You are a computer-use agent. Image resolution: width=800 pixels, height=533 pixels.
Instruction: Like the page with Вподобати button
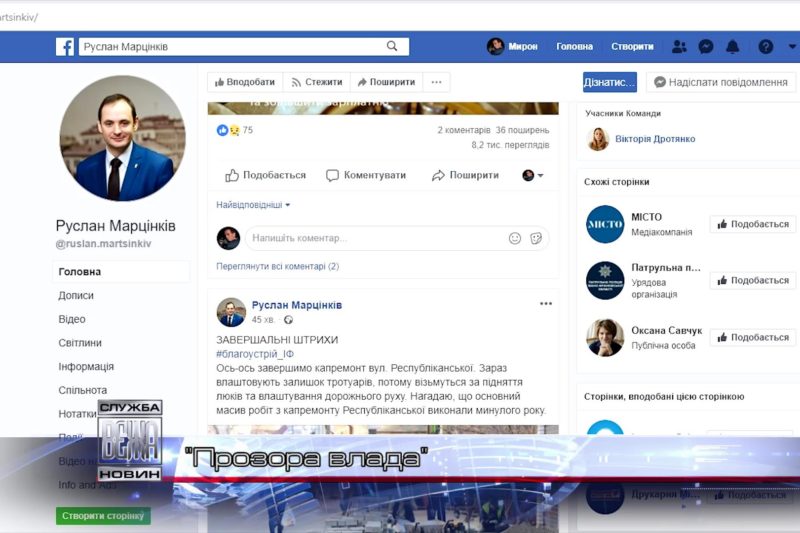click(x=245, y=82)
